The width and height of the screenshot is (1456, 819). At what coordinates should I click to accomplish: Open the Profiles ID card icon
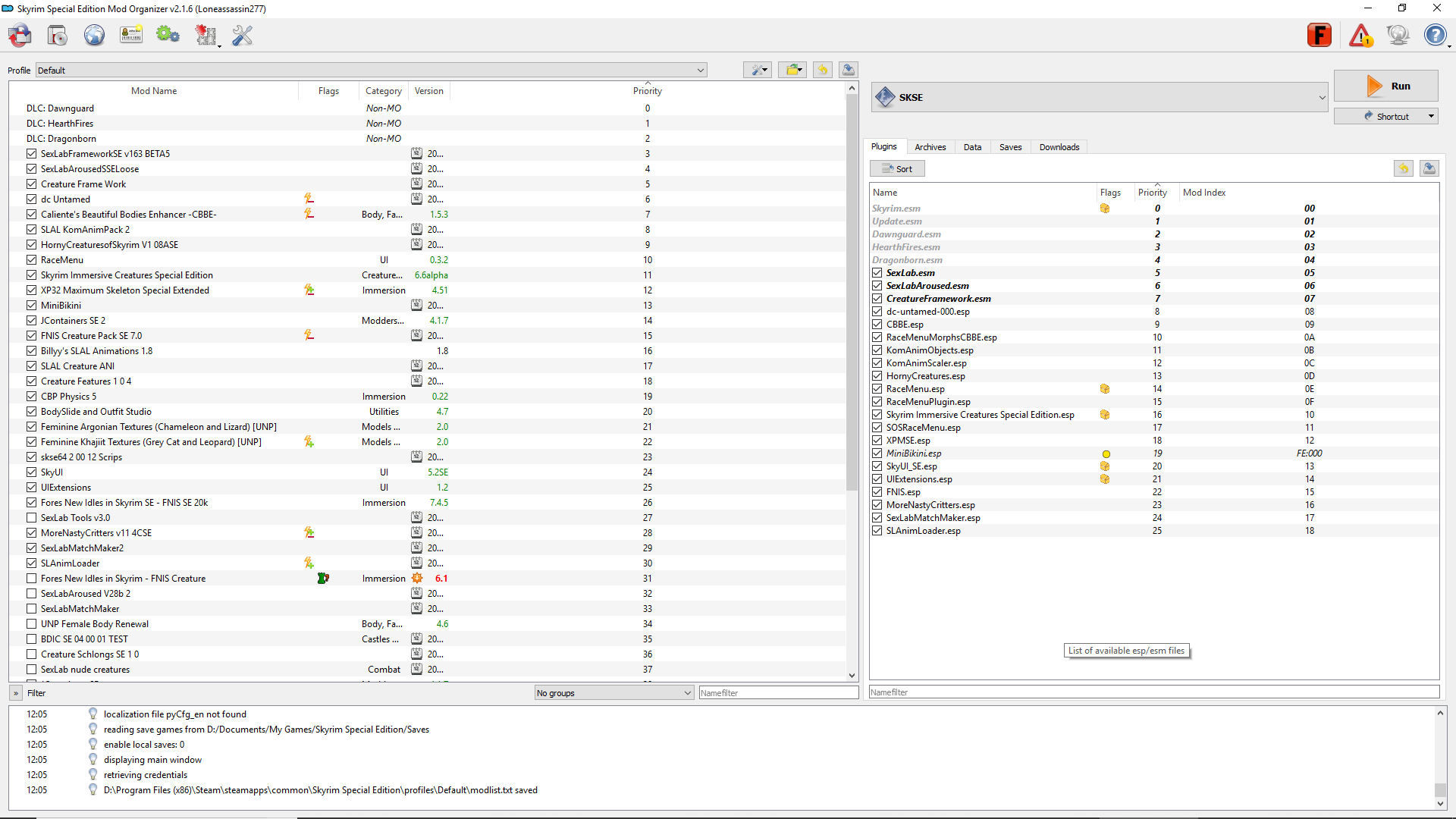(x=131, y=35)
